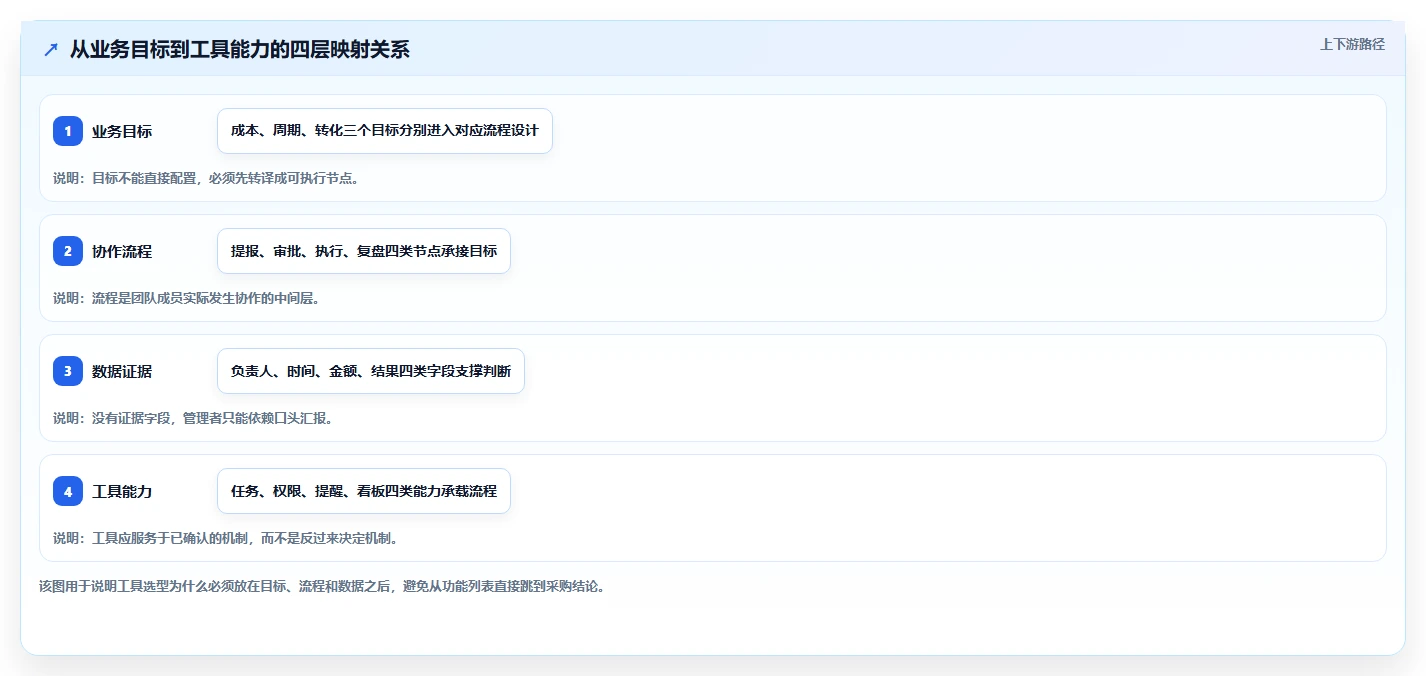Click the 业务目标 layer name
Image resolution: width=1426 pixels, height=676 pixels.
click(122, 131)
